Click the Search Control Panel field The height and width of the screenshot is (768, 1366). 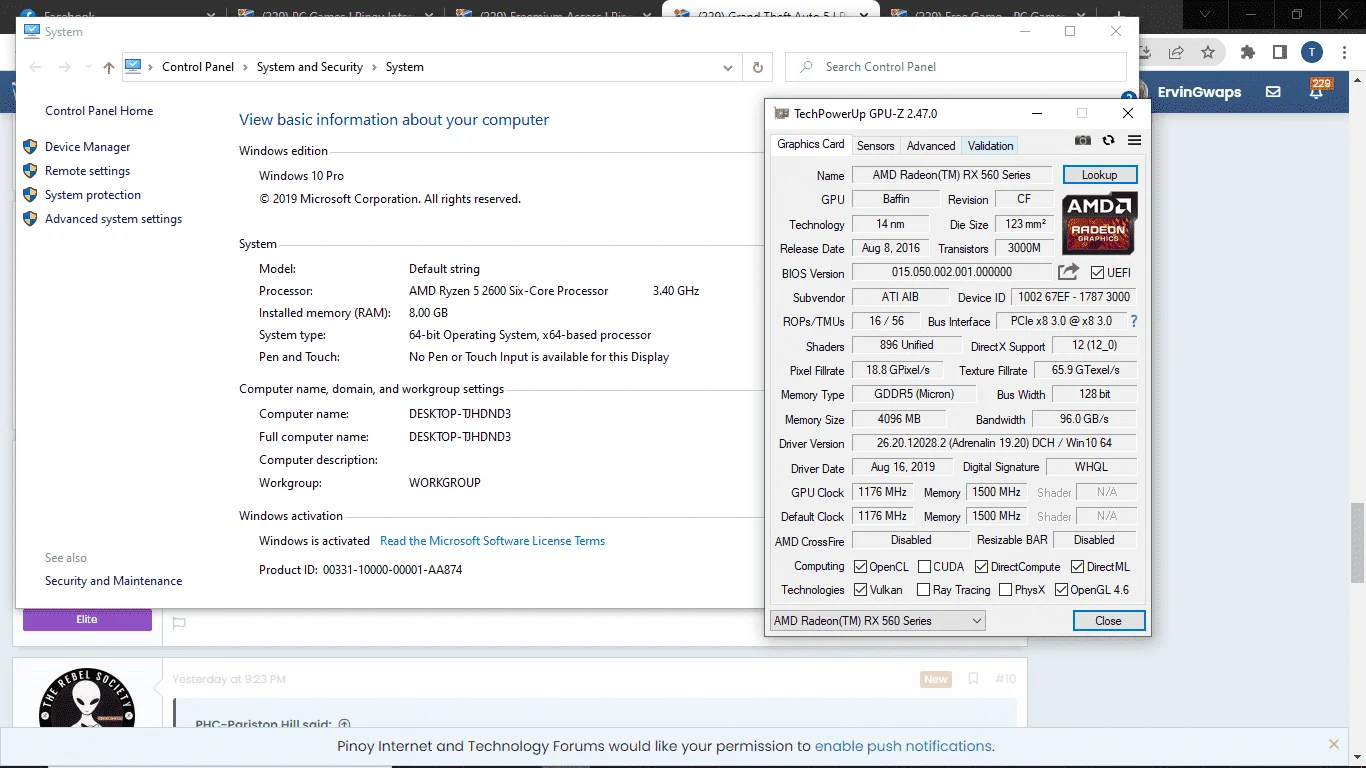coord(956,67)
